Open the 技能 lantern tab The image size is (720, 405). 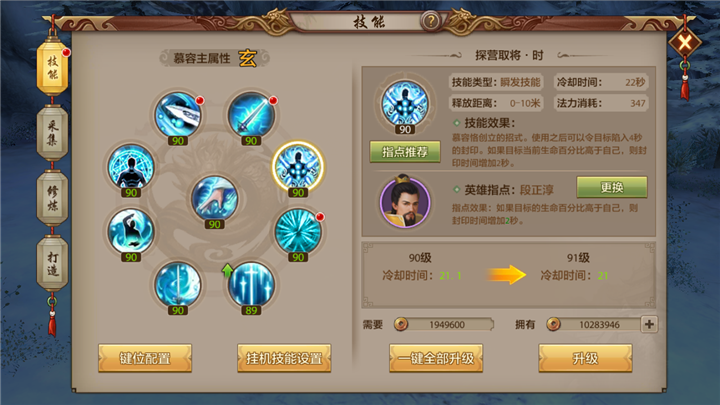52,68
